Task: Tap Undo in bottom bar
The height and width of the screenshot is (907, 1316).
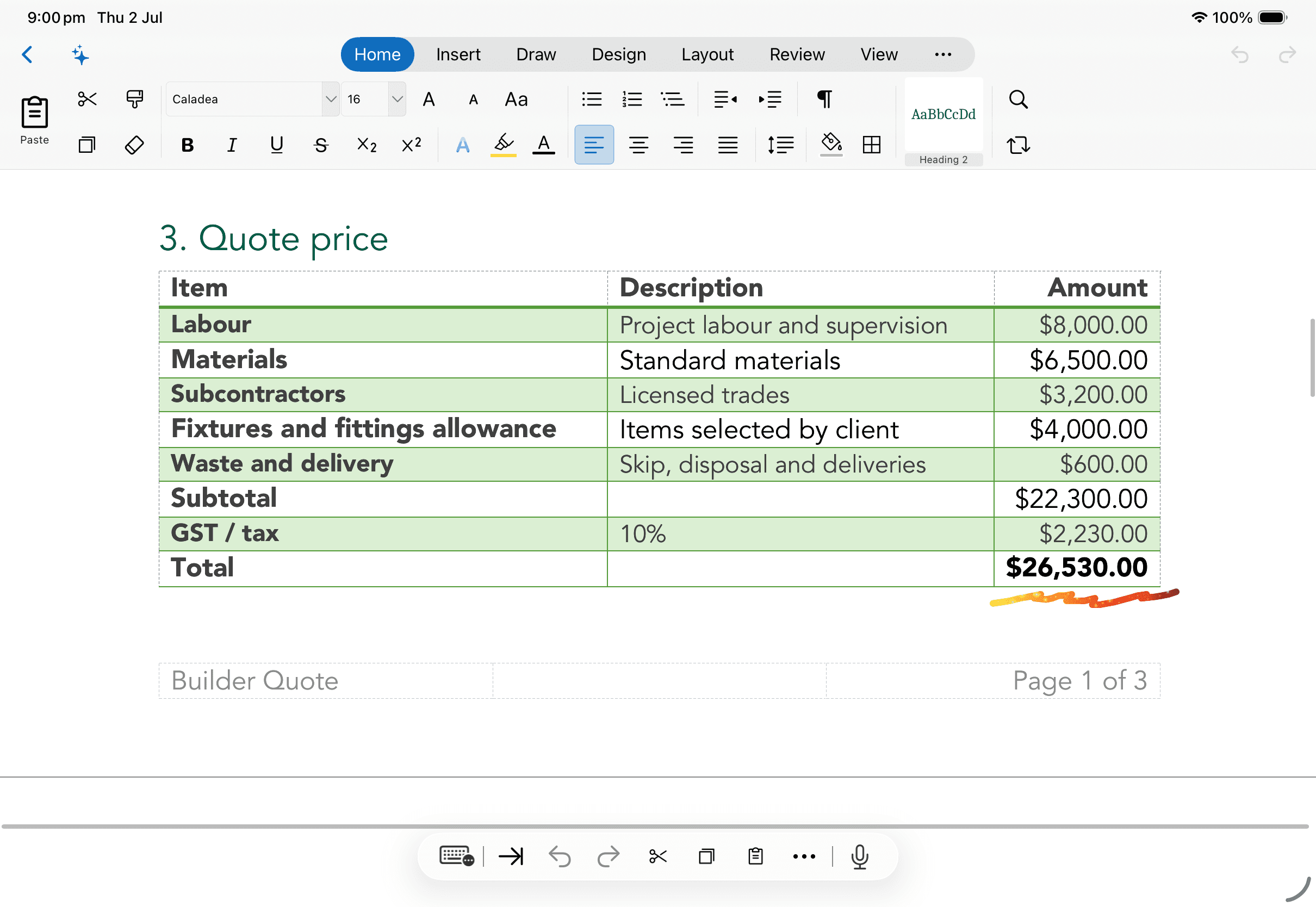Action: [x=560, y=856]
